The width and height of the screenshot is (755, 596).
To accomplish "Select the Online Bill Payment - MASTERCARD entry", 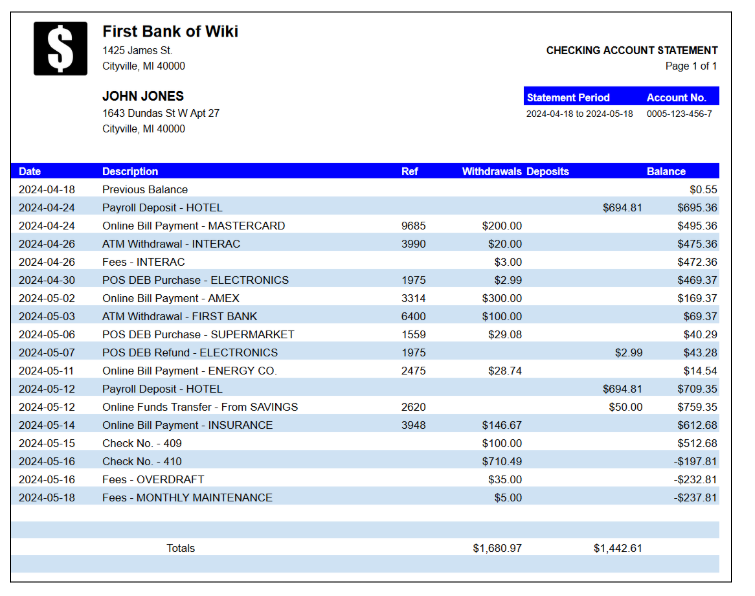I will click(193, 226).
